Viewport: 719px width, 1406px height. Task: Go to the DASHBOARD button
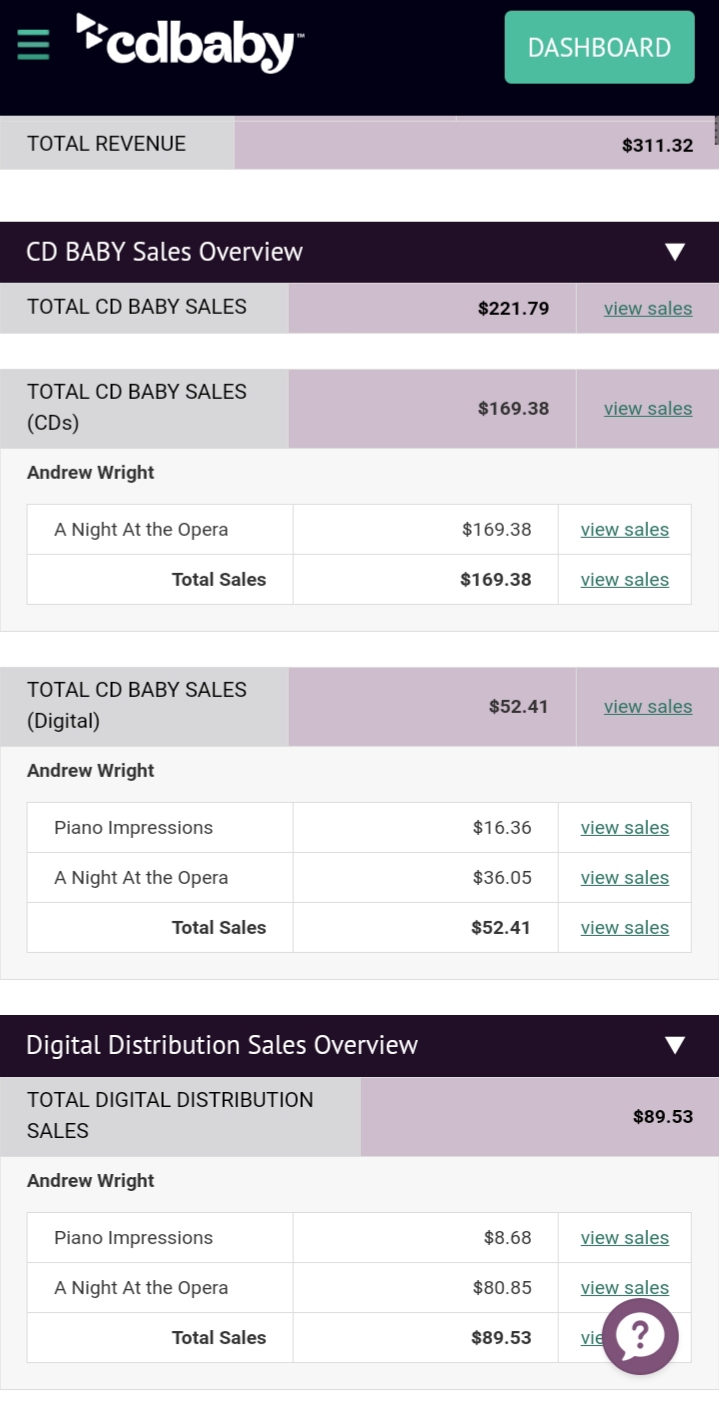599,47
